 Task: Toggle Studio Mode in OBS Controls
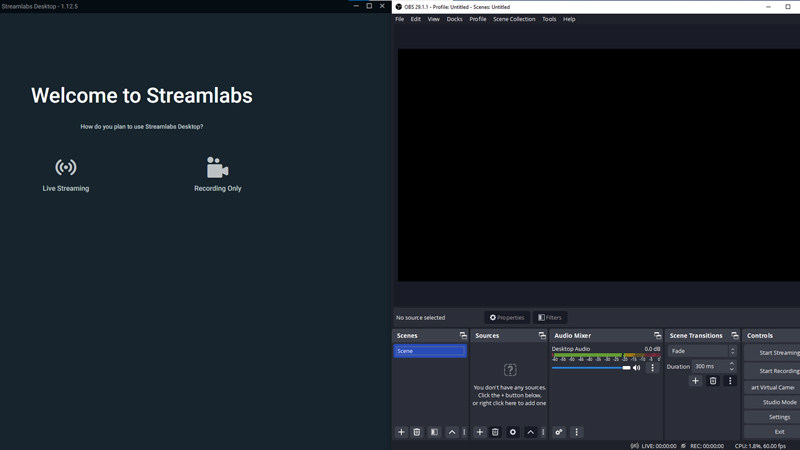click(x=772, y=402)
